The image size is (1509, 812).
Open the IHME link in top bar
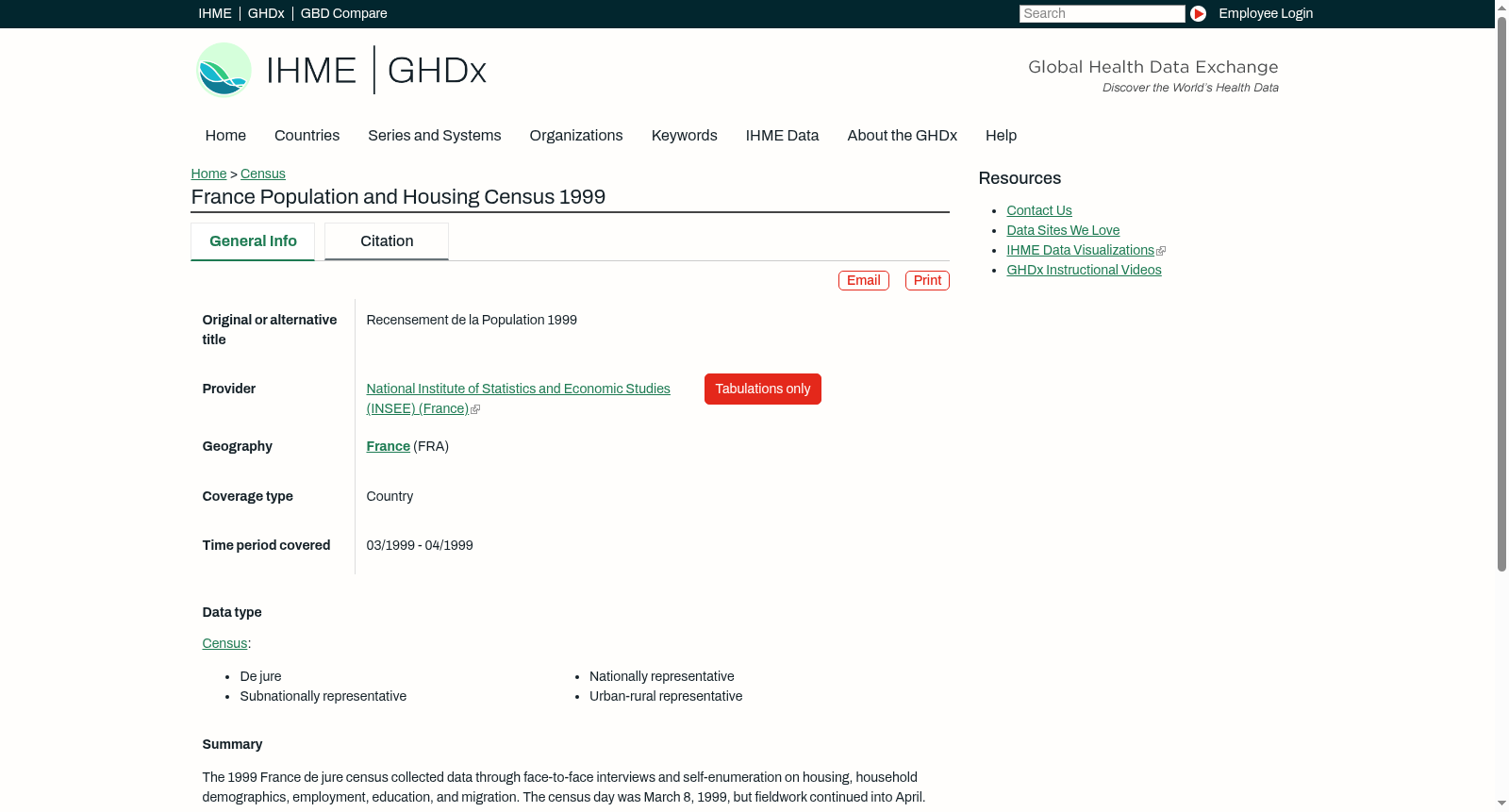click(215, 13)
